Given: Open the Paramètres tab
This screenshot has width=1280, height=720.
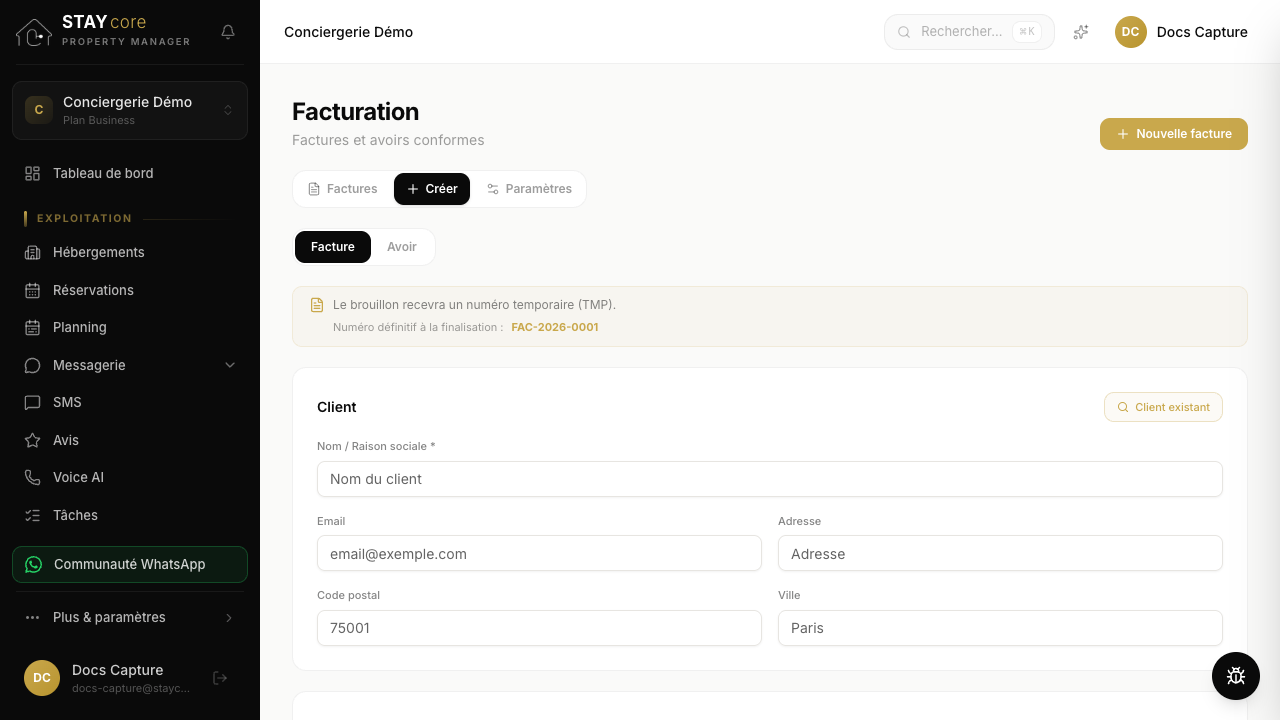Looking at the screenshot, I should click(x=529, y=189).
